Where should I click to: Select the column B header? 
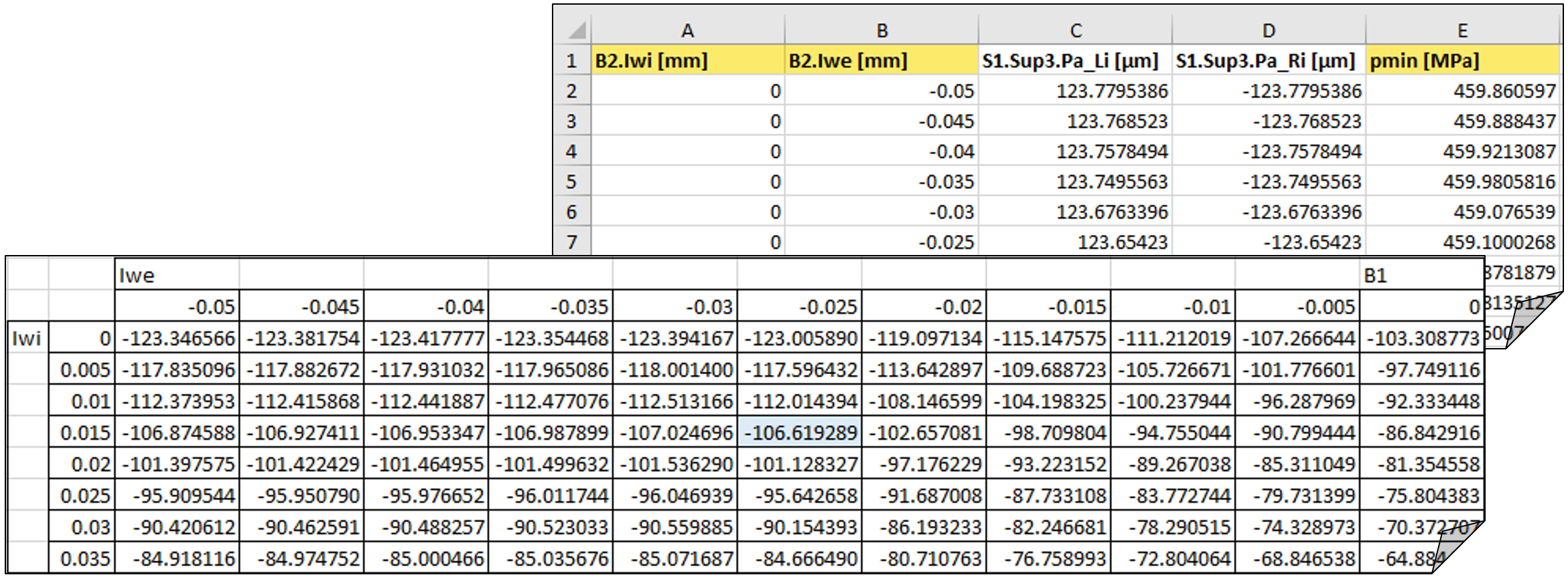881,30
